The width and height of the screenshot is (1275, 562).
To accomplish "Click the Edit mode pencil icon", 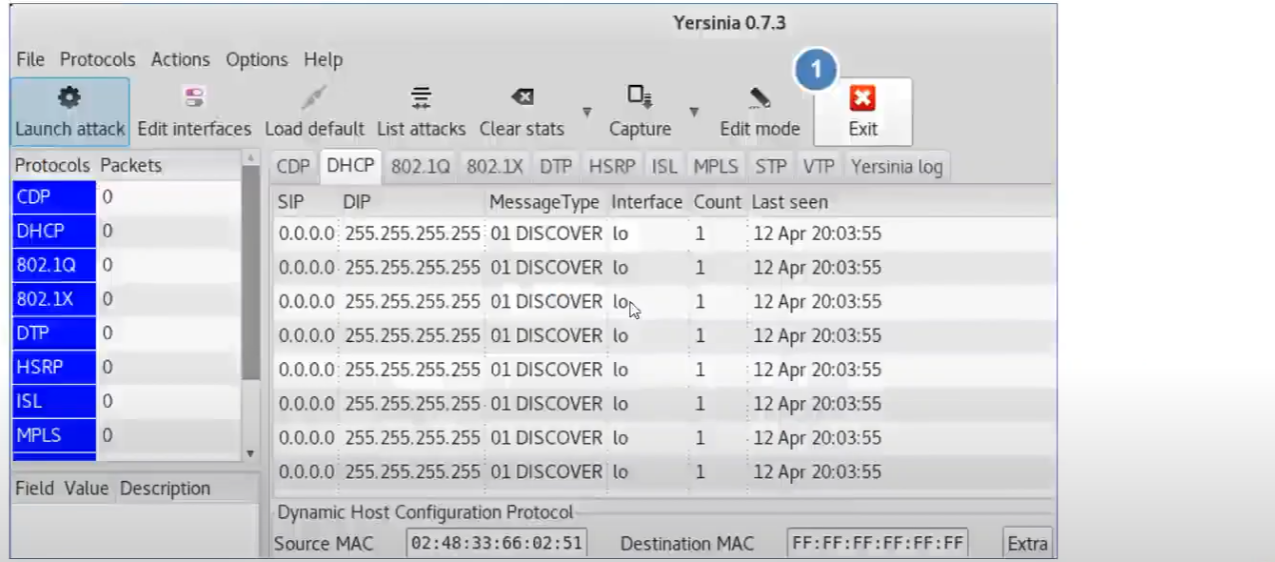I will (x=760, y=98).
